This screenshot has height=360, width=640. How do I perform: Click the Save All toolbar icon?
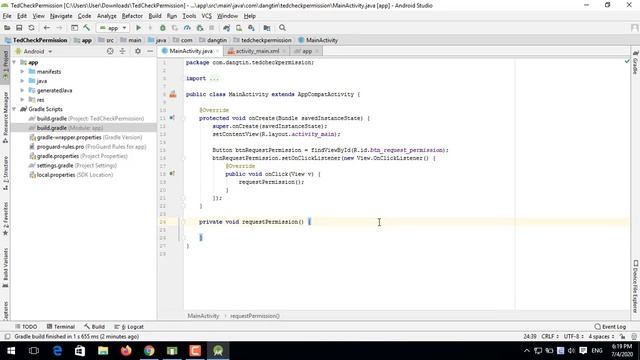point(19,28)
